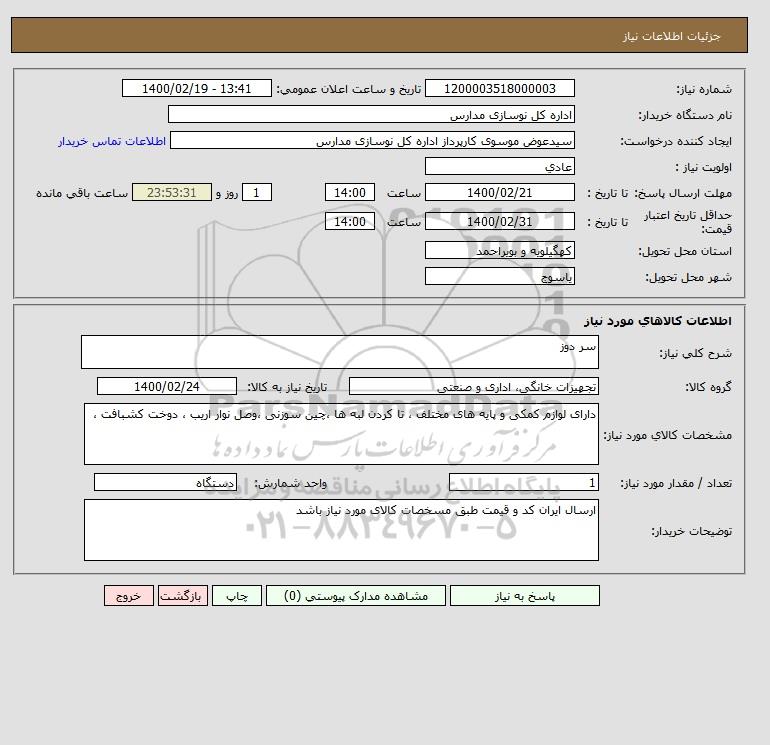Click label استان محل تحویل
Screen dimensions: 770x745
click(685, 251)
